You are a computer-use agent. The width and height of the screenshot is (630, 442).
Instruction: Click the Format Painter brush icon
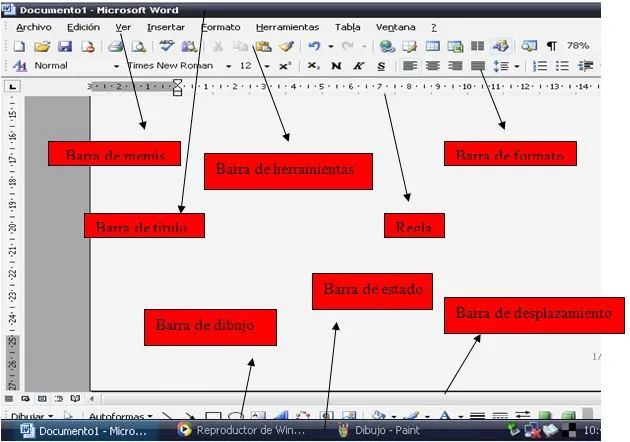pos(286,47)
